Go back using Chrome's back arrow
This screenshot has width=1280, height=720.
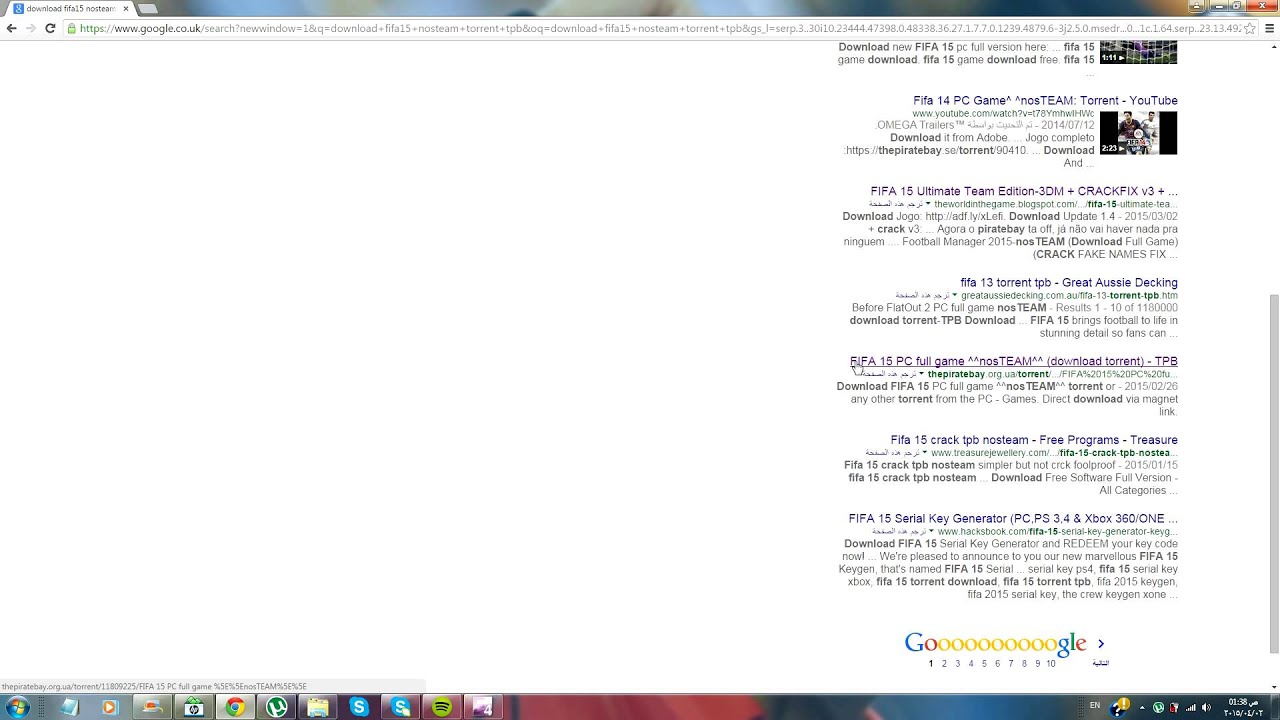11,28
